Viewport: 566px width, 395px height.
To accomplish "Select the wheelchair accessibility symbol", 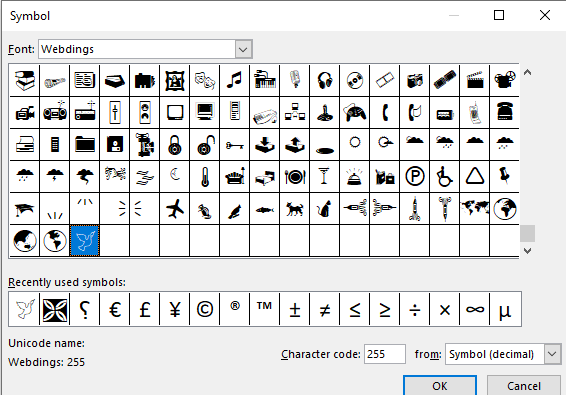I will point(444,177).
